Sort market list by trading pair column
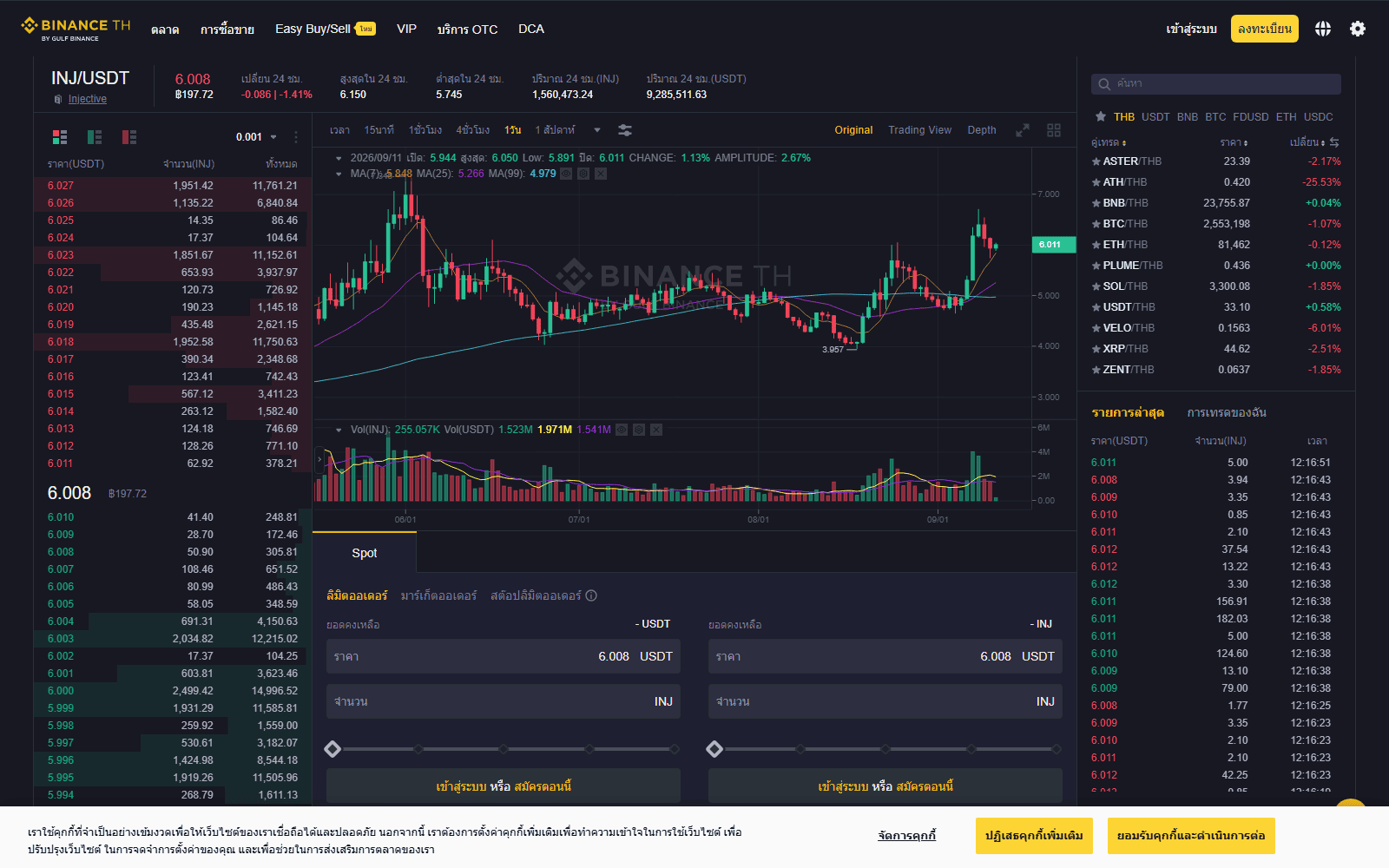This screenshot has width=1389, height=868. click(1109, 142)
